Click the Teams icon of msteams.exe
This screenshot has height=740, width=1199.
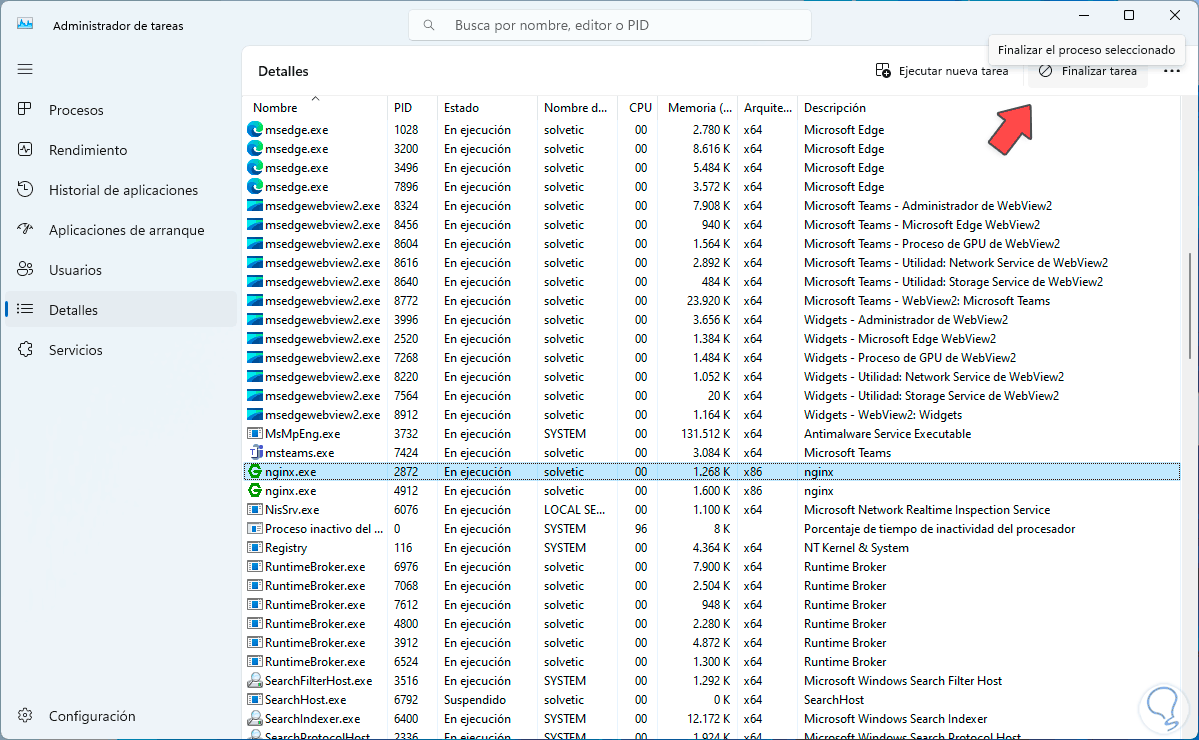[x=255, y=453]
